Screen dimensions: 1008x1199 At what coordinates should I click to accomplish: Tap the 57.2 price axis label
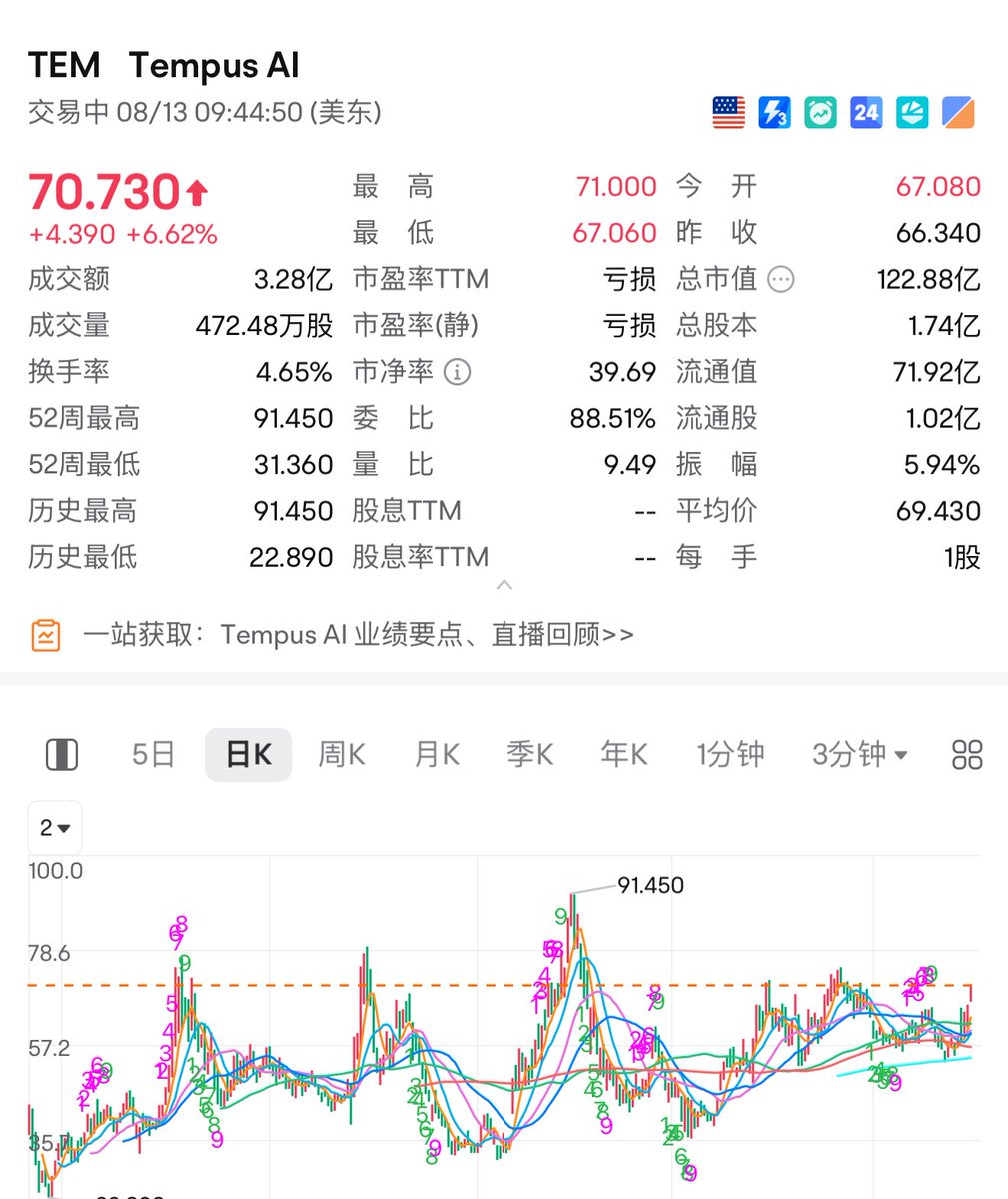coord(49,1048)
